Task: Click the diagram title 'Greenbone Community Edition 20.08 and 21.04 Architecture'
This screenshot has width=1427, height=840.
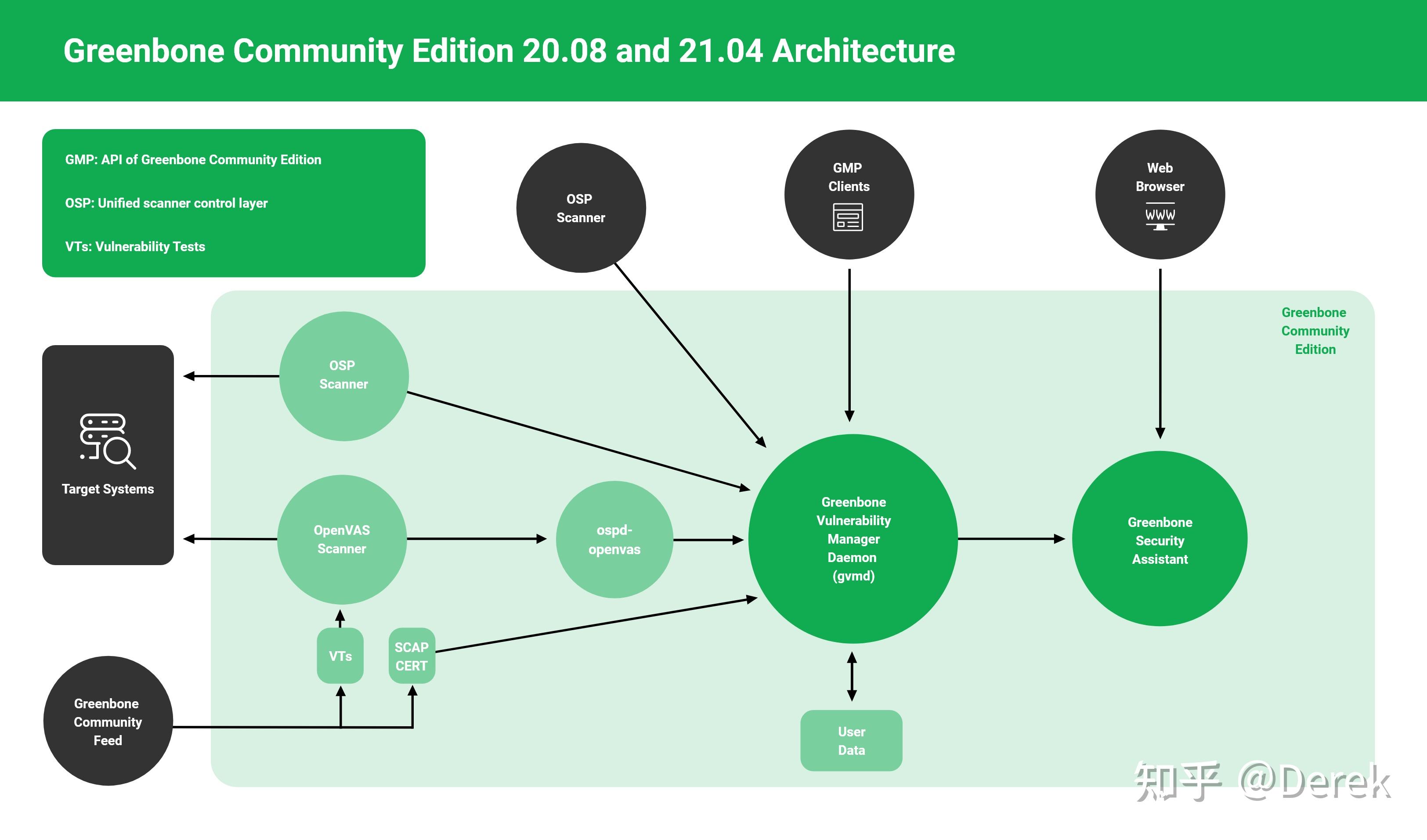Action: click(x=509, y=50)
